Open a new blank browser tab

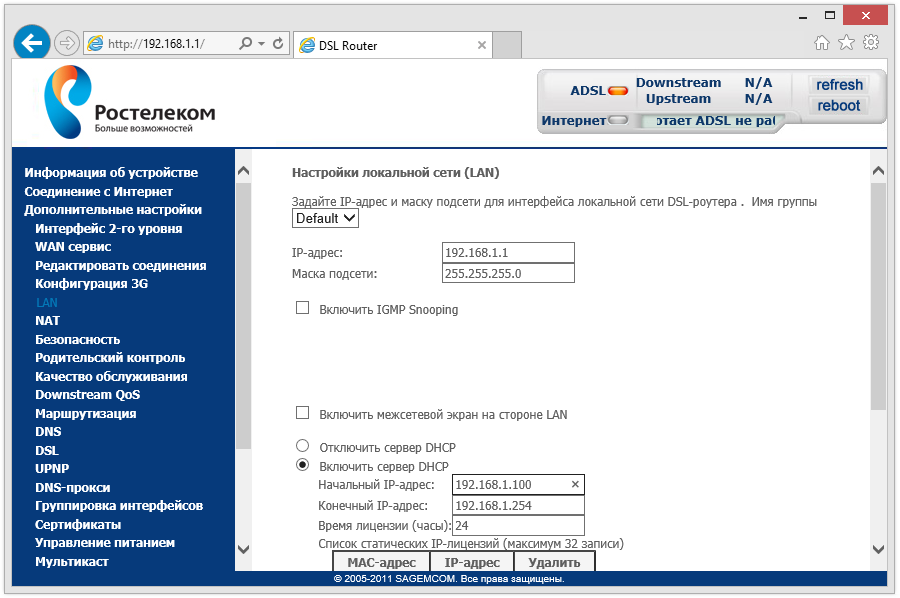(507, 45)
